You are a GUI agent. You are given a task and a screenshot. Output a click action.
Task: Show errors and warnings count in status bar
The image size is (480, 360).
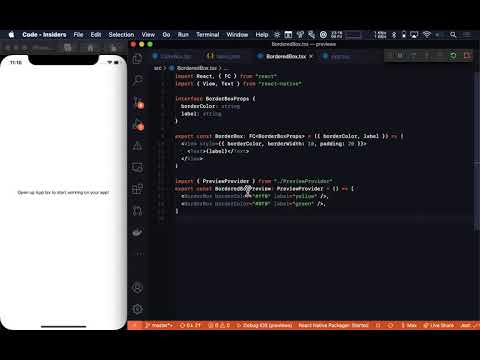219,325
